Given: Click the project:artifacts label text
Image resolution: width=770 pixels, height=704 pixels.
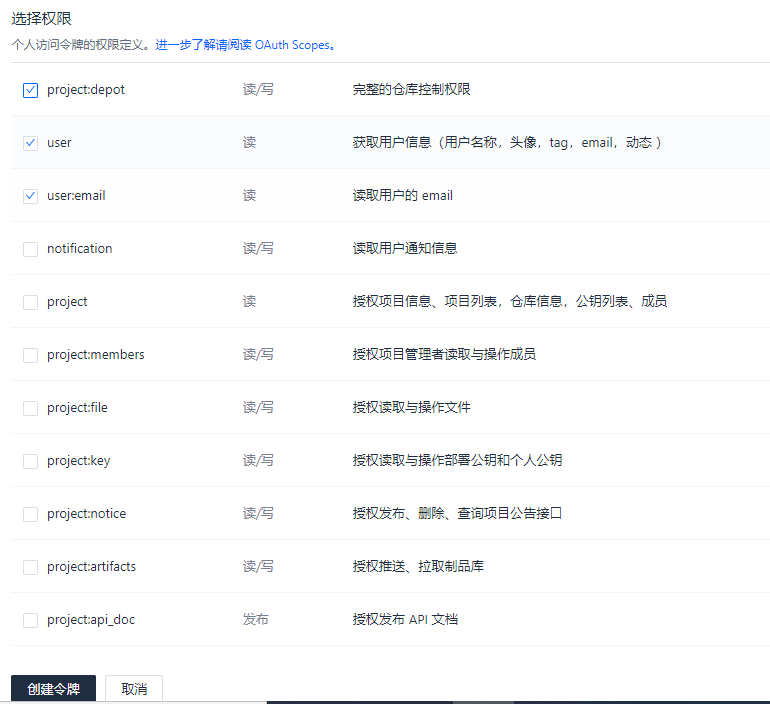Looking at the screenshot, I should (x=91, y=567).
